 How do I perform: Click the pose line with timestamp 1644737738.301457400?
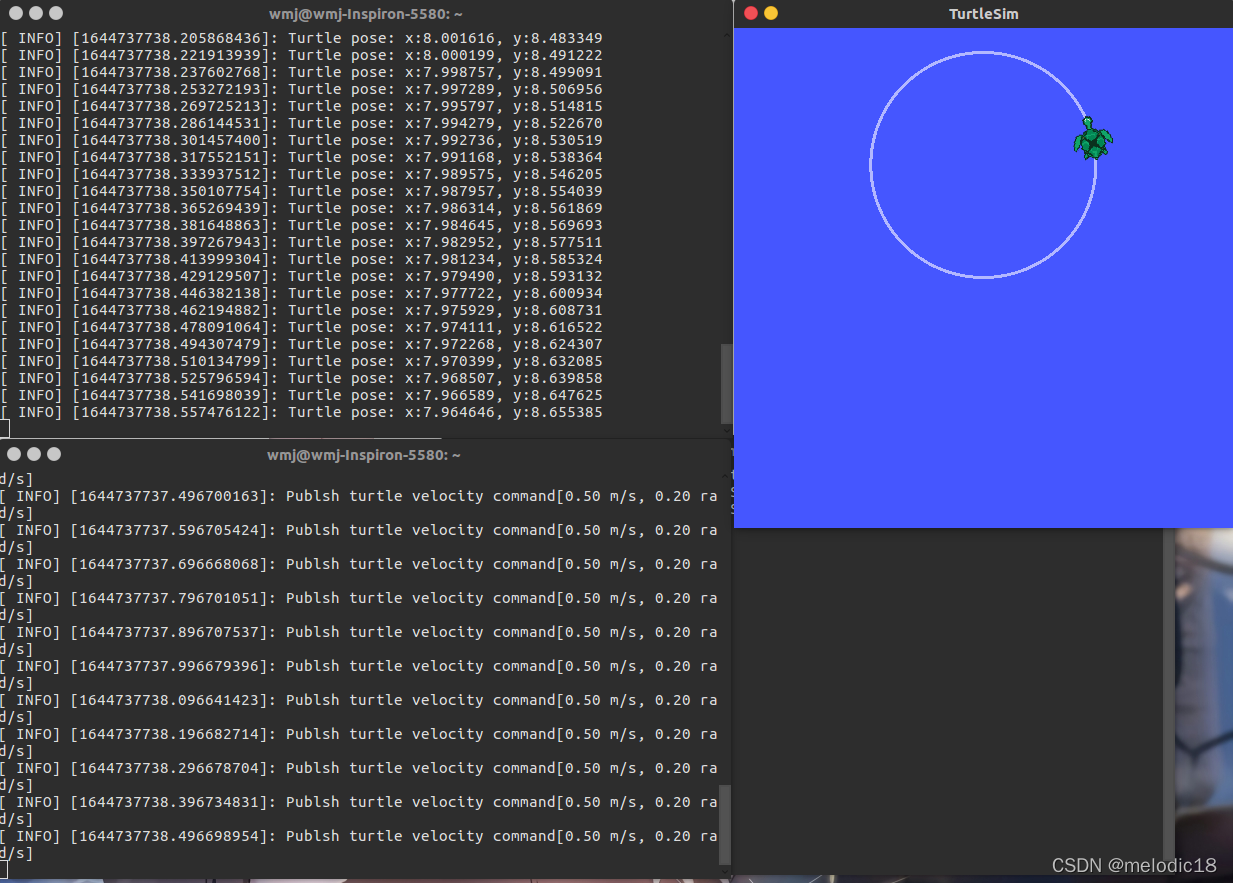(x=301, y=140)
